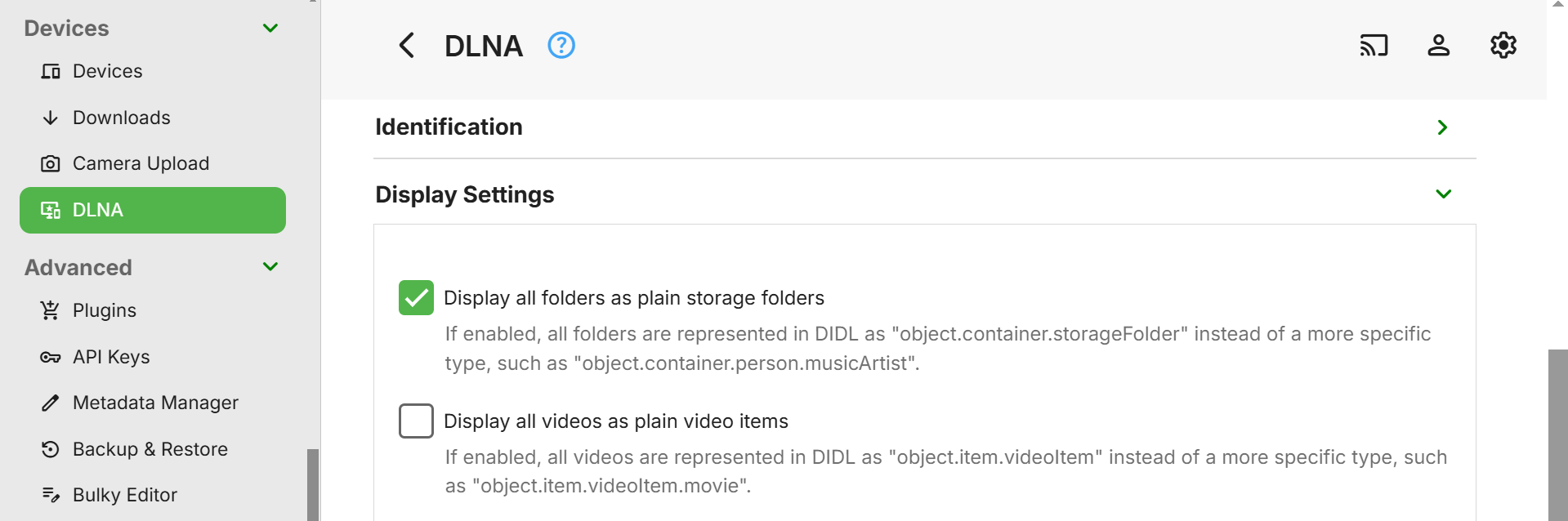
Task: Click the Plugins cart icon
Action: [x=51, y=311]
